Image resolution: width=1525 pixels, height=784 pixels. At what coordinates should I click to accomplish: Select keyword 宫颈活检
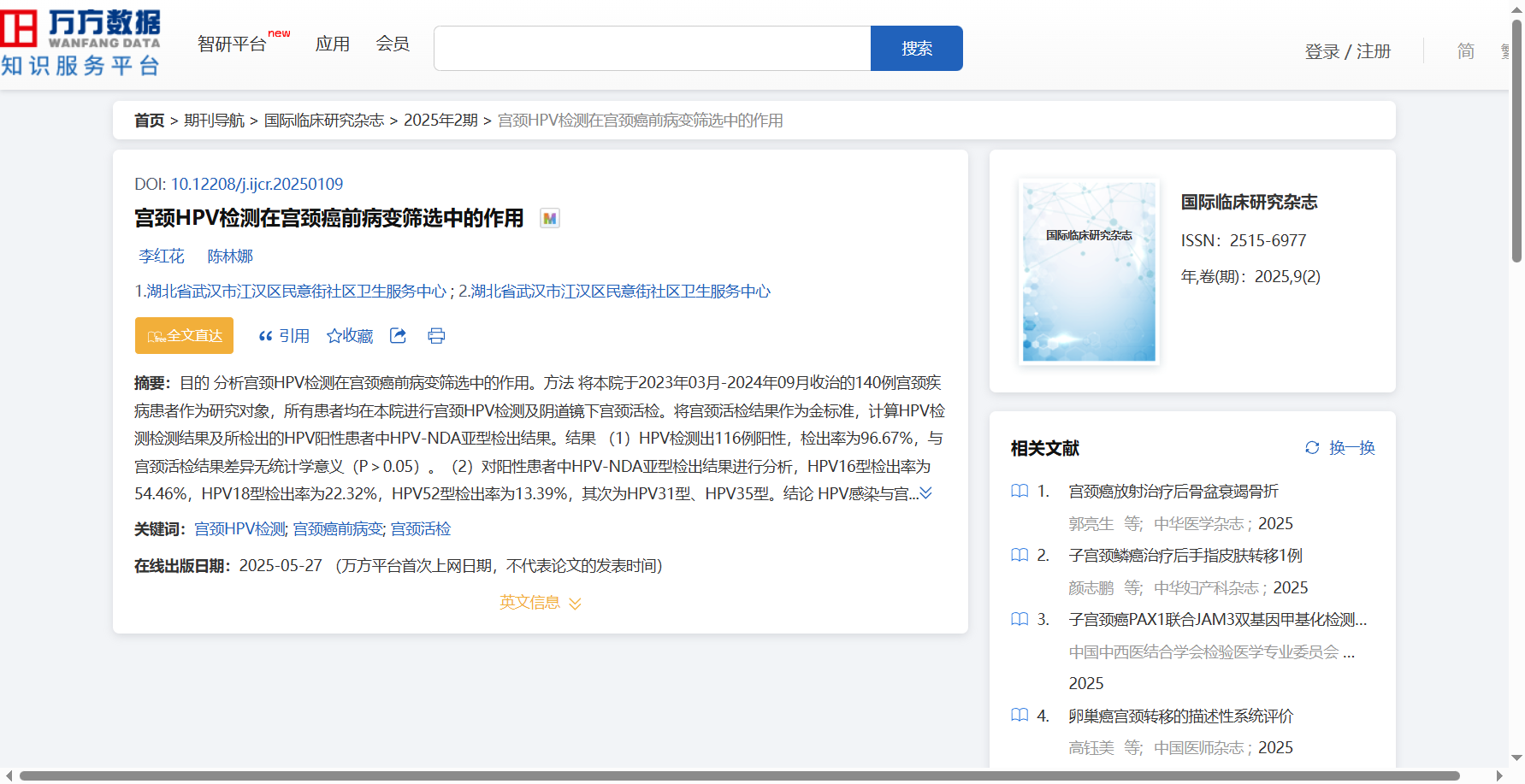click(x=421, y=529)
